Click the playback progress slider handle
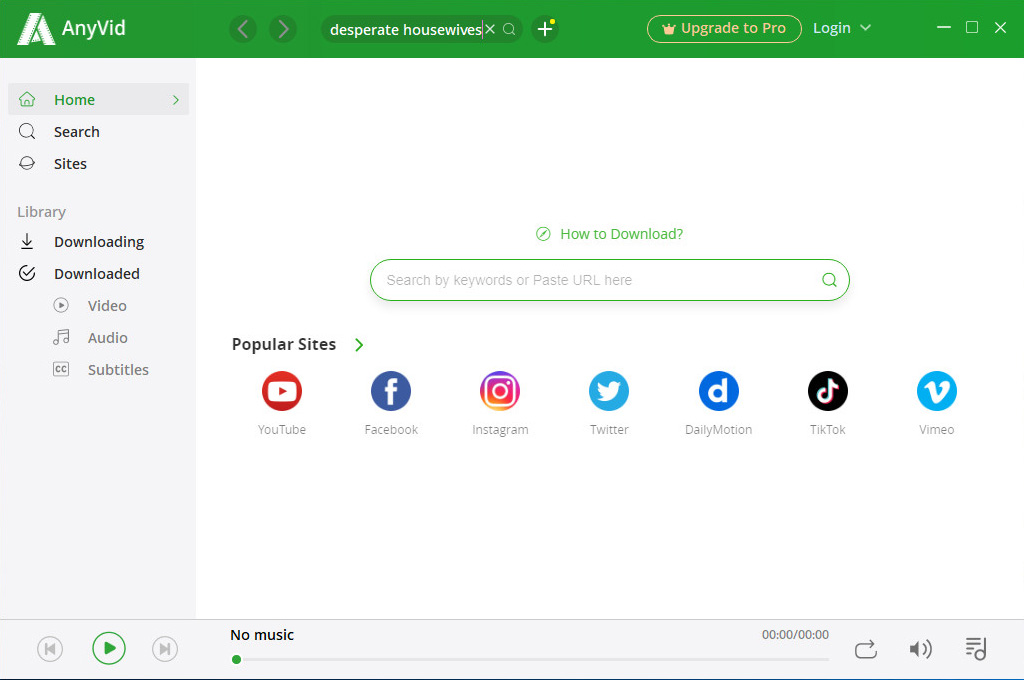 pyautogui.click(x=236, y=660)
